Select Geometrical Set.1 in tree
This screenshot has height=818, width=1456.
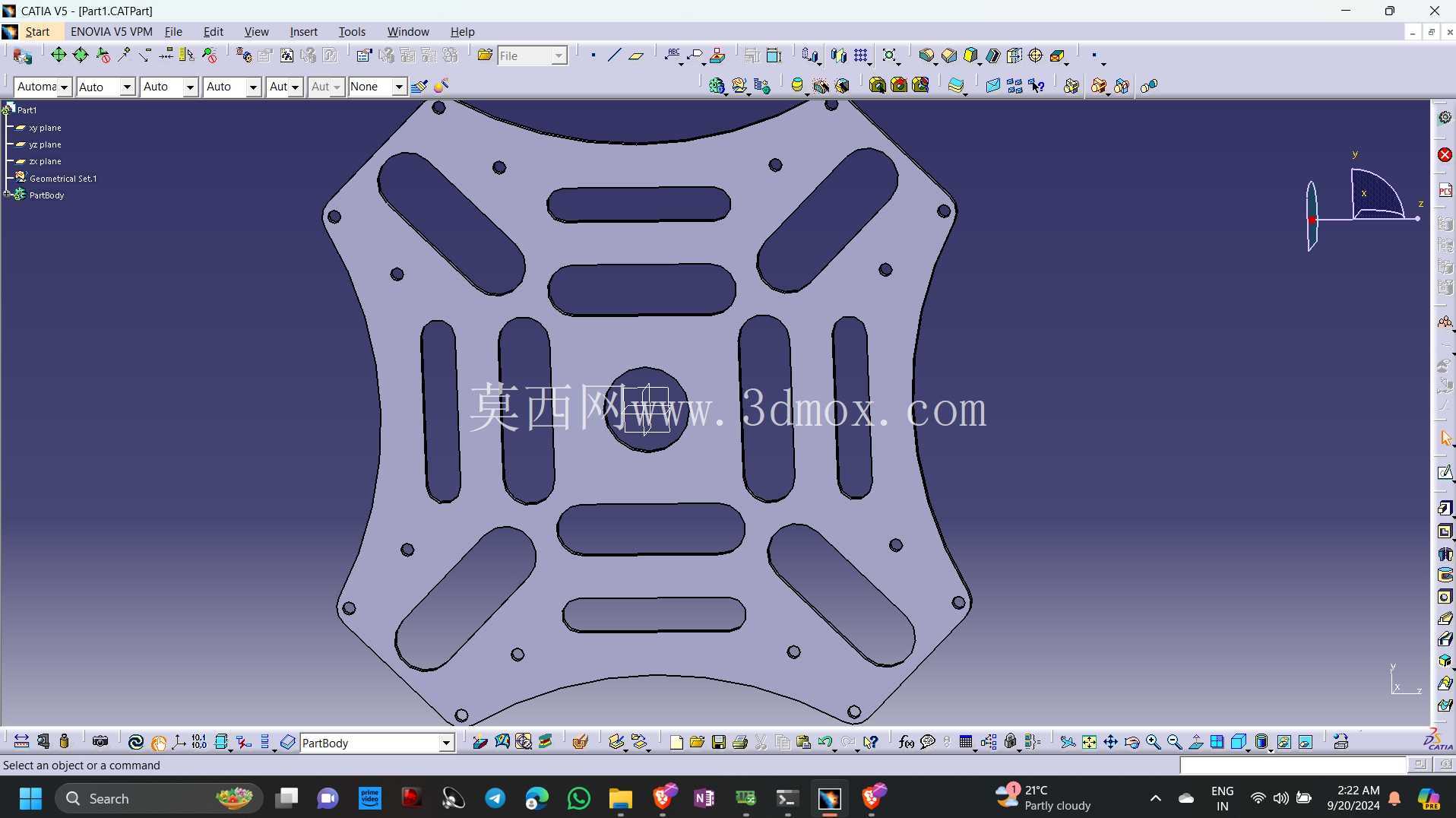(x=62, y=179)
